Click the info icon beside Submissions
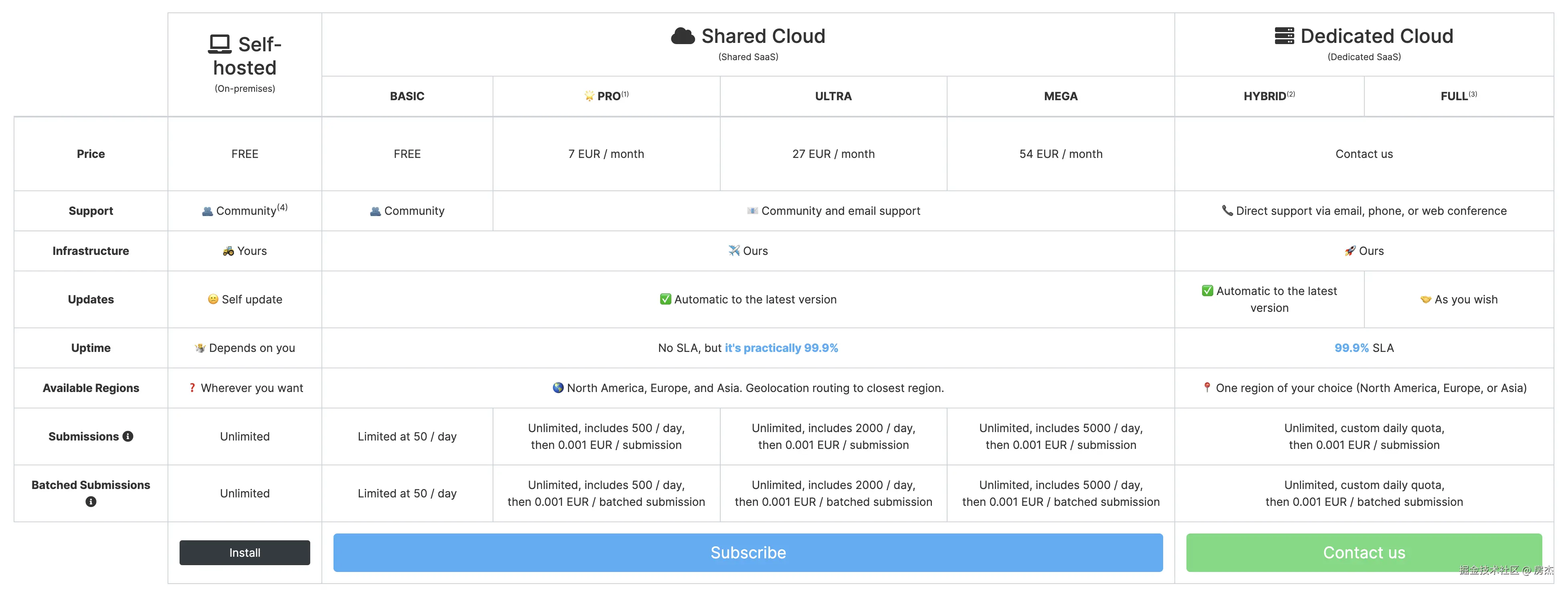Screen dimensions: 1568x590 tap(128, 436)
